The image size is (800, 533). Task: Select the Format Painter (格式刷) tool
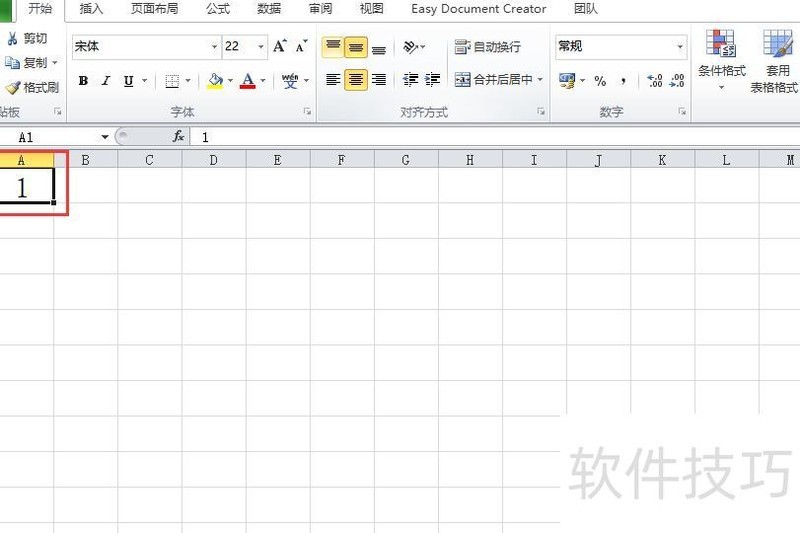32,87
